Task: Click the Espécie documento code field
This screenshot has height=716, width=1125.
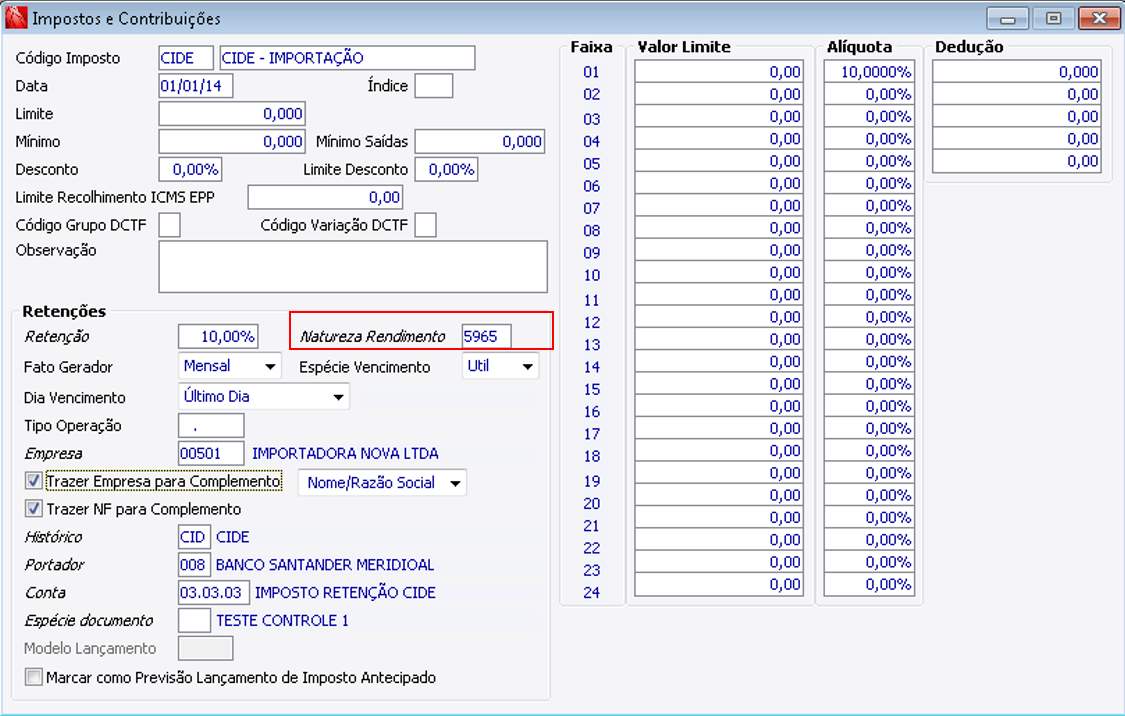Action: click(x=194, y=621)
